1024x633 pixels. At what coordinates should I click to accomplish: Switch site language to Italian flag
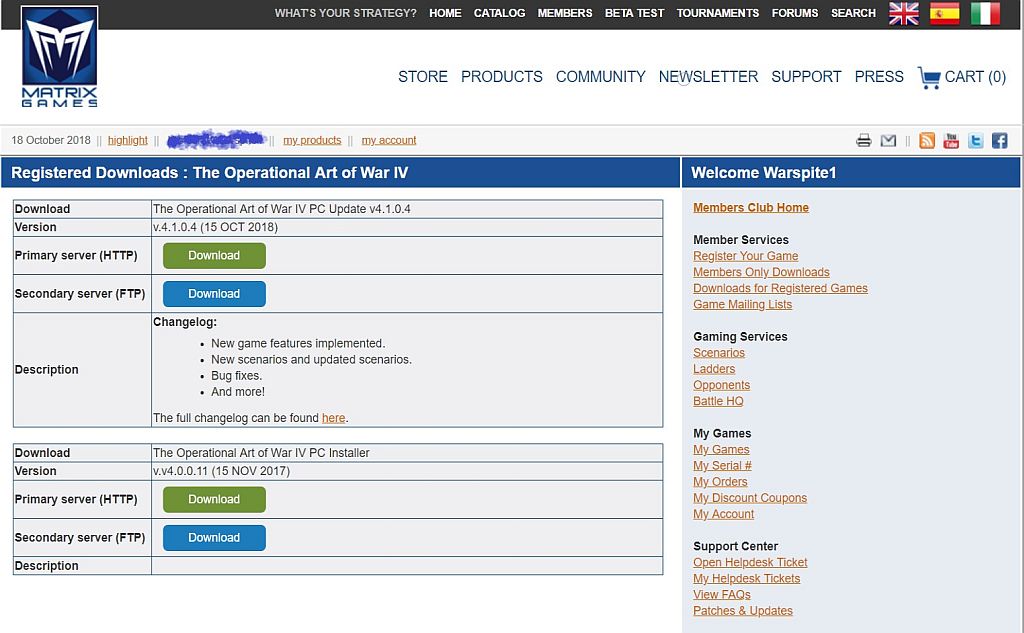pyautogui.click(x=985, y=13)
